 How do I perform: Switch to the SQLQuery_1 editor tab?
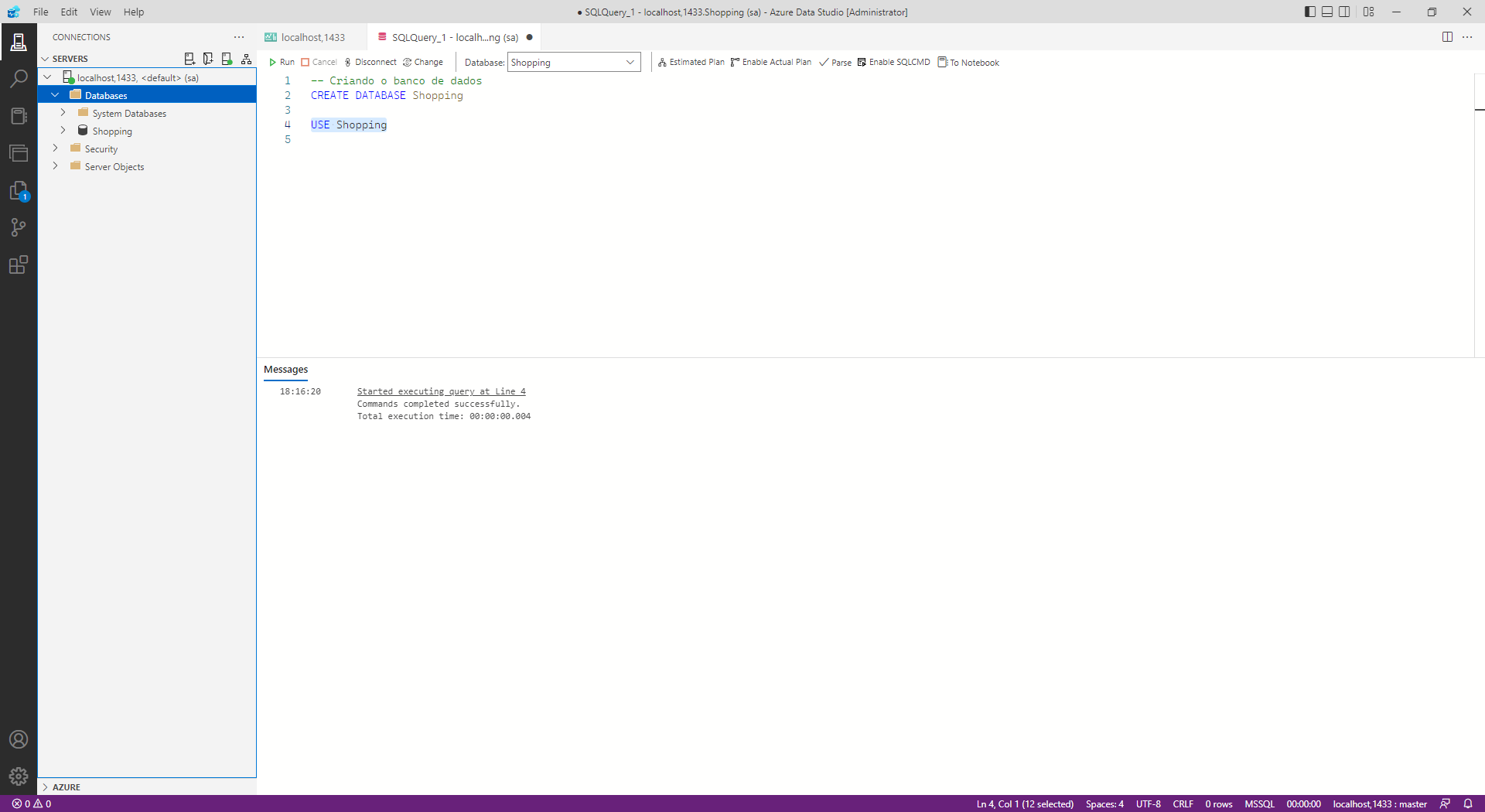click(x=454, y=37)
